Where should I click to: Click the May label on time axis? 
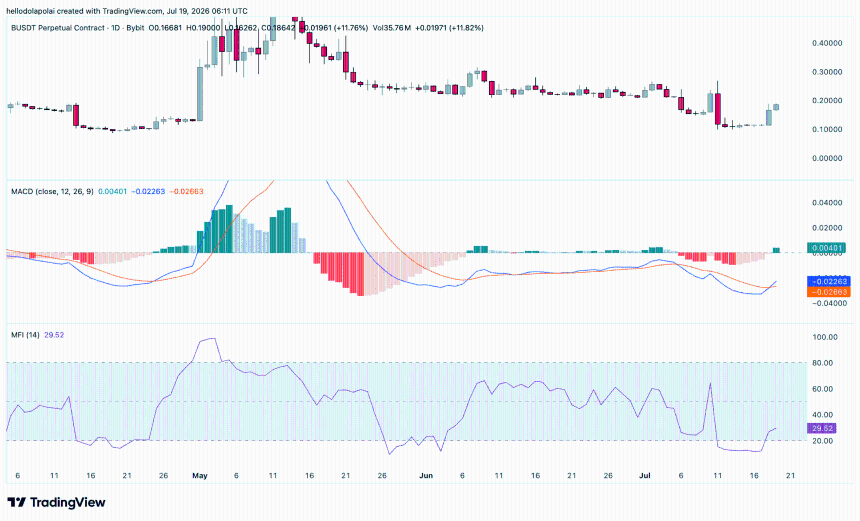click(x=200, y=475)
